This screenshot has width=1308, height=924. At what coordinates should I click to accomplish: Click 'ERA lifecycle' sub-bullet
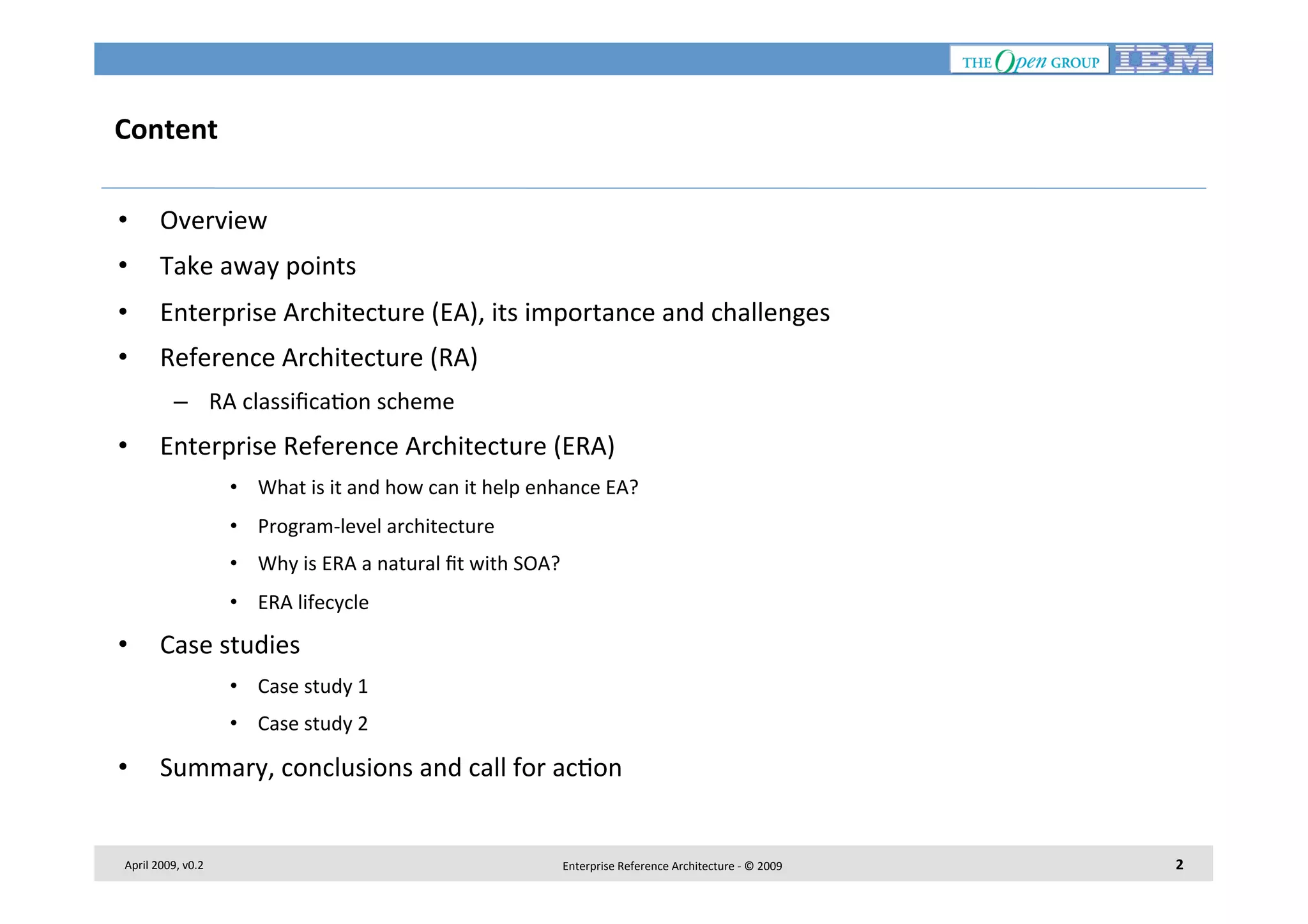click(x=313, y=603)
